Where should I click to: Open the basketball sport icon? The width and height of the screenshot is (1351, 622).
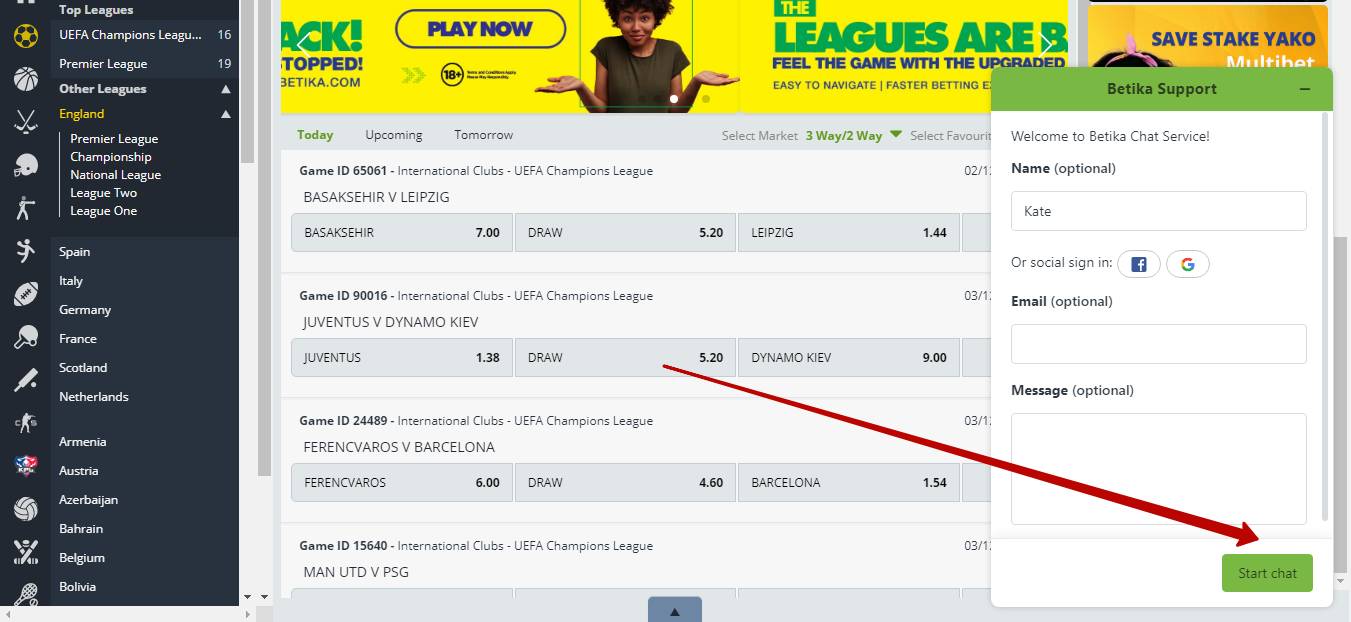pyautogui.click(x=26, y=79)
